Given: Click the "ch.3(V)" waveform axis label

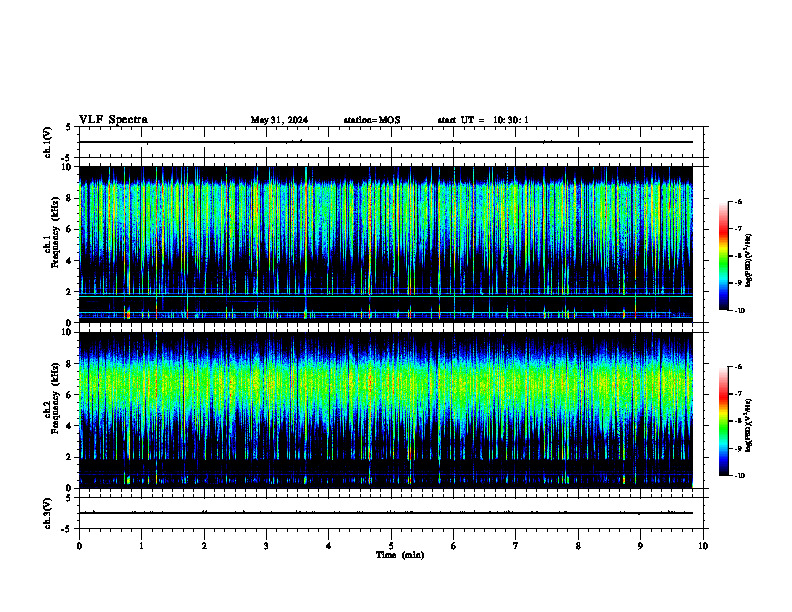Looking at the screenshot, I should pyautogui.click(x=48, y=514).
